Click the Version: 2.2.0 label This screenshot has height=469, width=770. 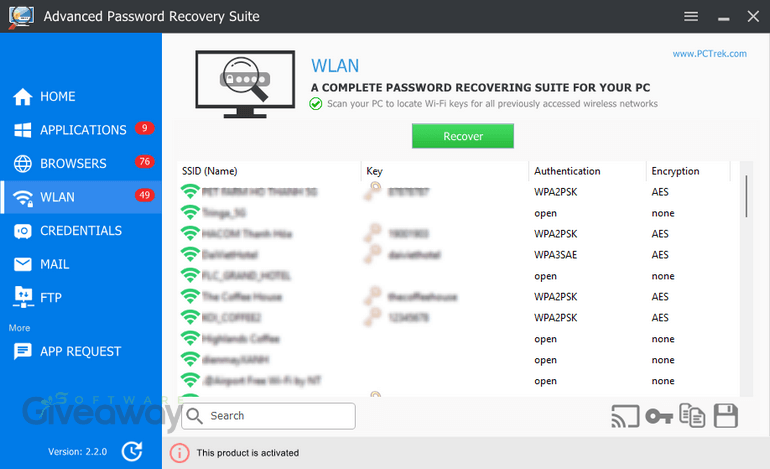coord(77,452)
